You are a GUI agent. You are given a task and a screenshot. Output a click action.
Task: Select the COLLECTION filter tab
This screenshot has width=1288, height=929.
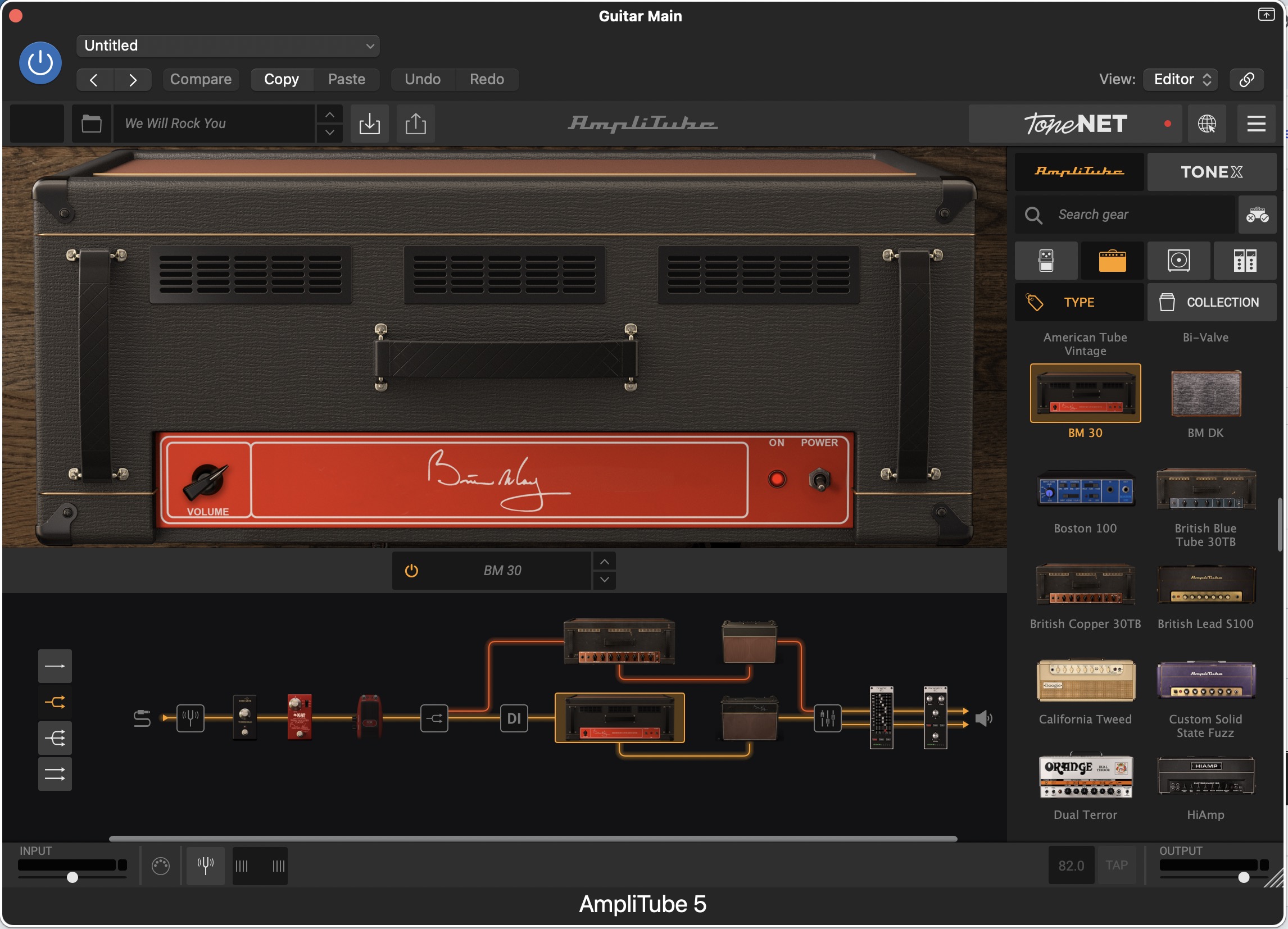(x=1212, y=302)
